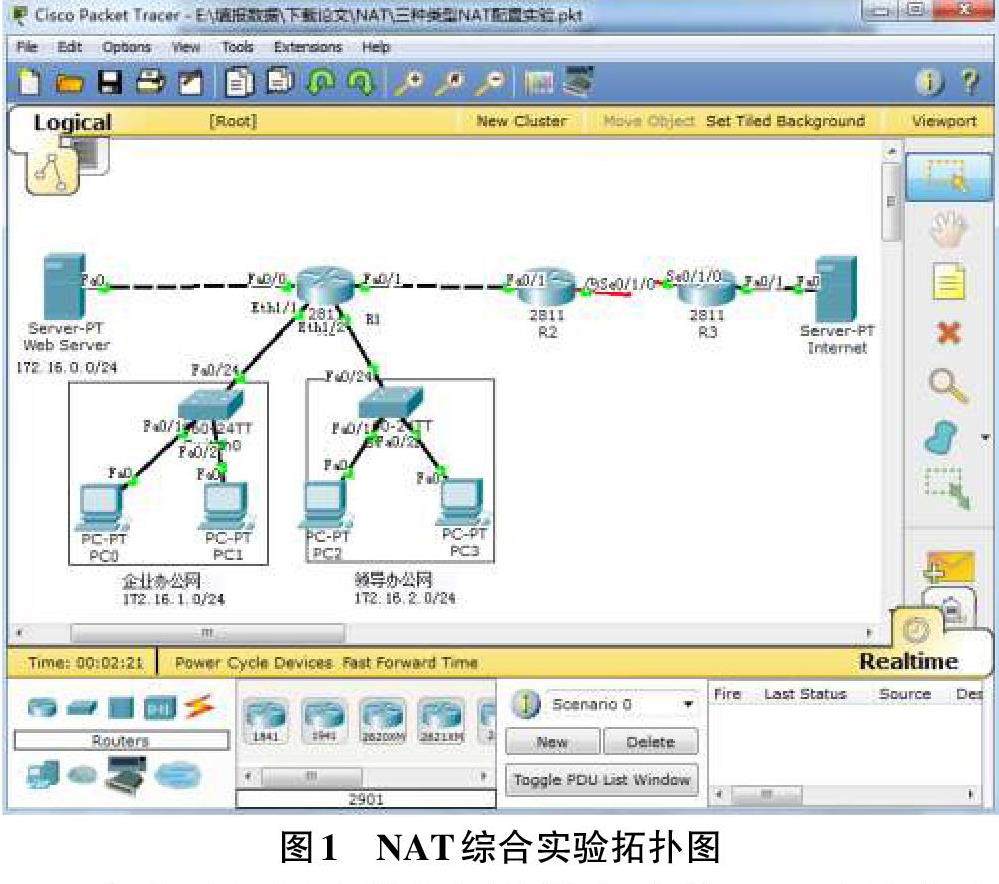Viewport: 999px width, 884px height.
Task: Click router R2 in the topology
Action: click(547, 288)
